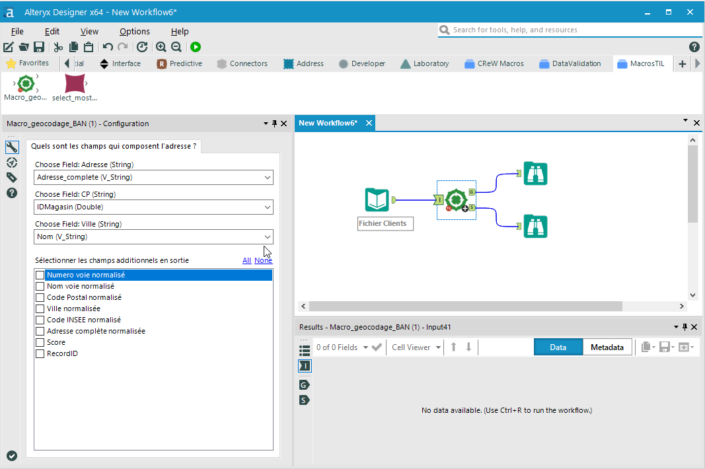Screen dimensions: 705x469
Task: Click the Paste clipboard icon
Action: 89,47
